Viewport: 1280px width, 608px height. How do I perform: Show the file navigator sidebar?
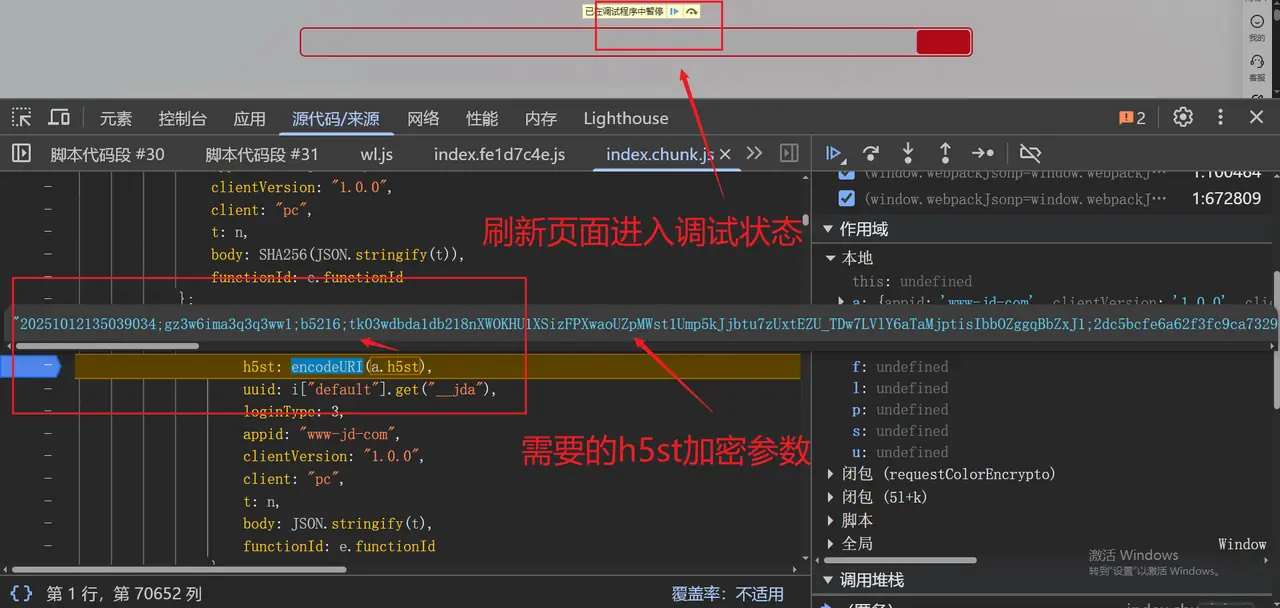pos(21,153)
